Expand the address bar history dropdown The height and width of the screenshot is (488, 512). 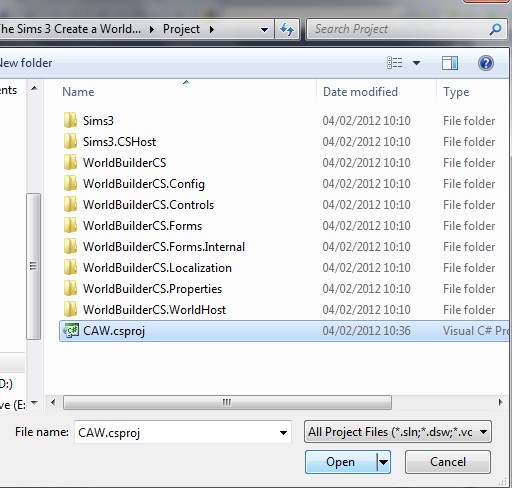(264, 30)
